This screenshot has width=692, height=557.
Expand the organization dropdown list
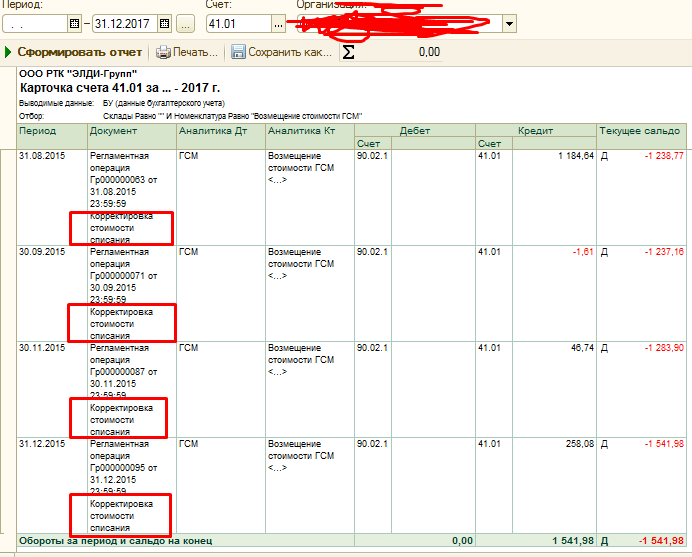(x=510, y=23)
